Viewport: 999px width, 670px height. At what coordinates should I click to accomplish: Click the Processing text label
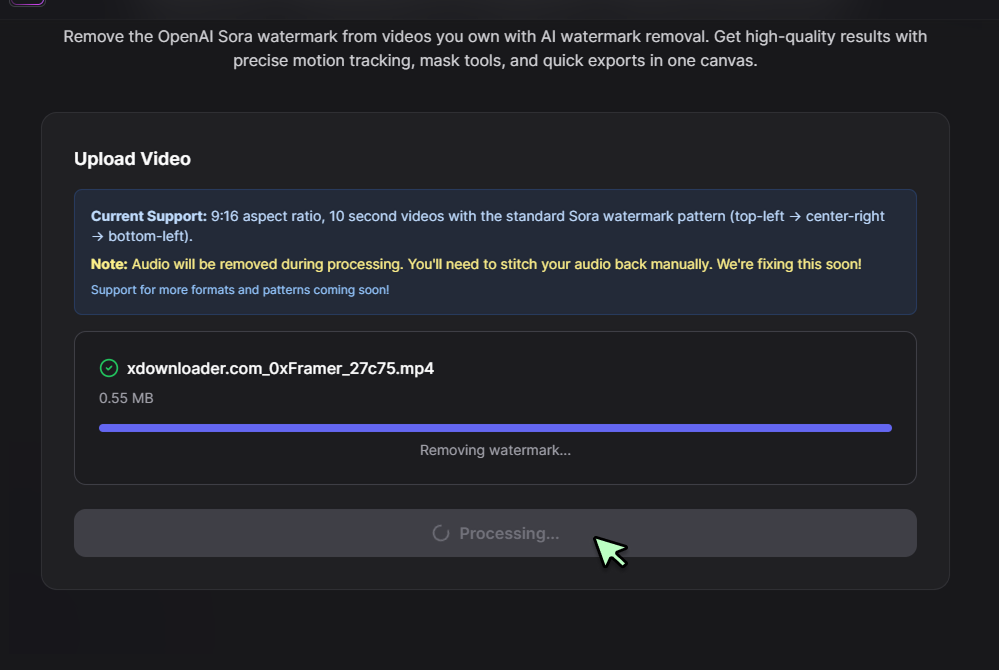tap(510, 533)
